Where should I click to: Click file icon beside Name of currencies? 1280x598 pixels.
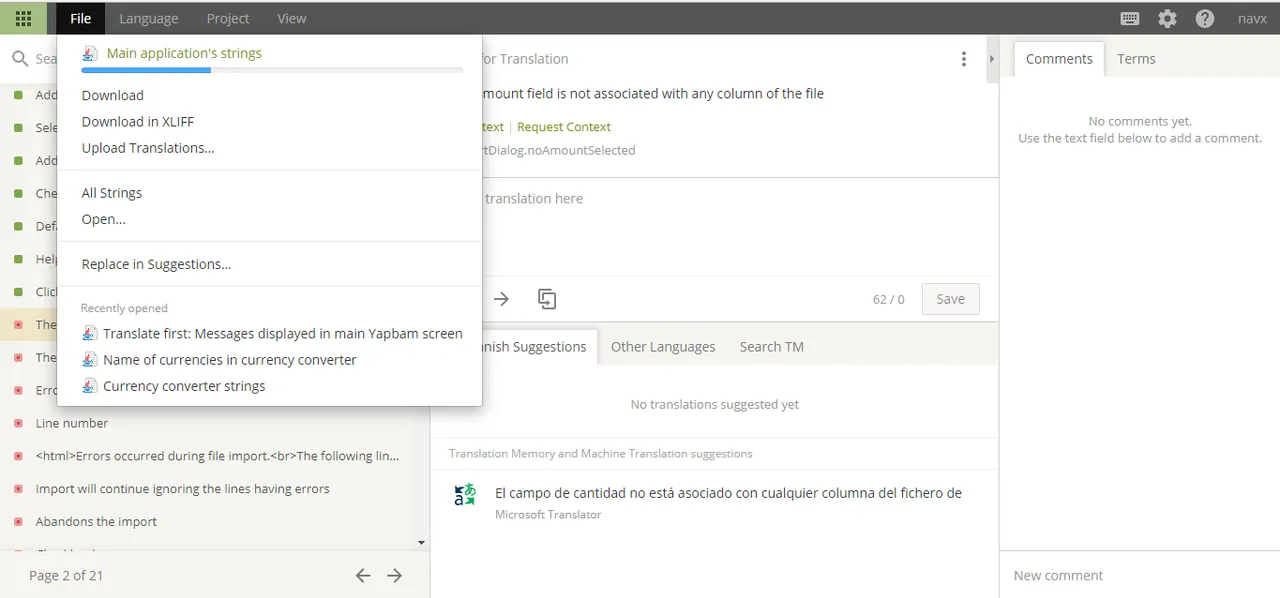tap(90, 360)
